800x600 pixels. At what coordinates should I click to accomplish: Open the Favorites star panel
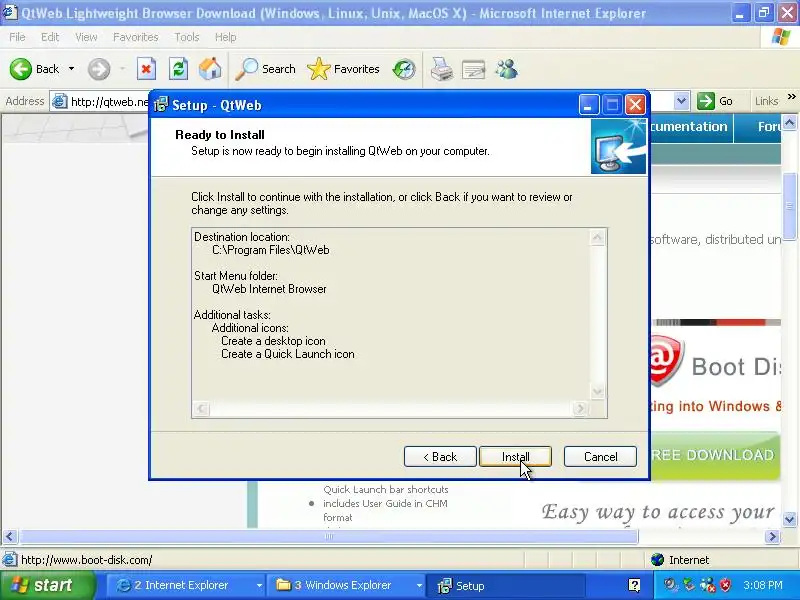point(343,69)
